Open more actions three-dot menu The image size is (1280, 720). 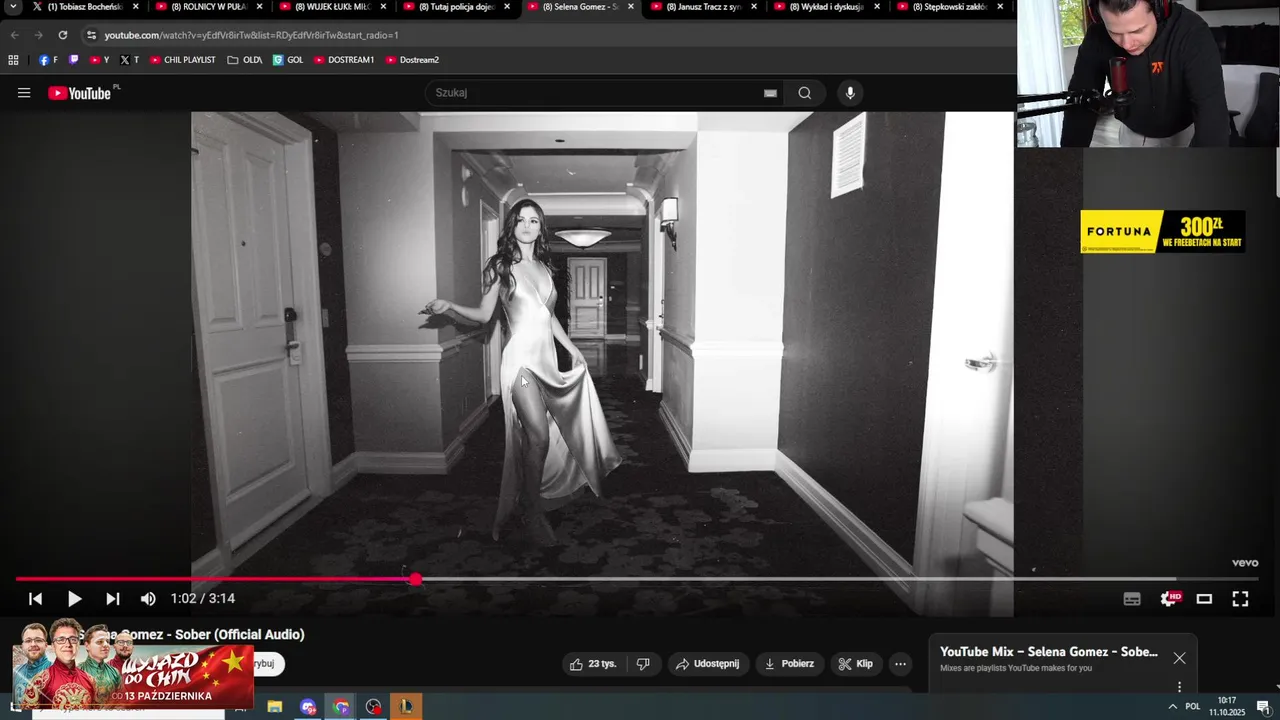tap(900, 664)
